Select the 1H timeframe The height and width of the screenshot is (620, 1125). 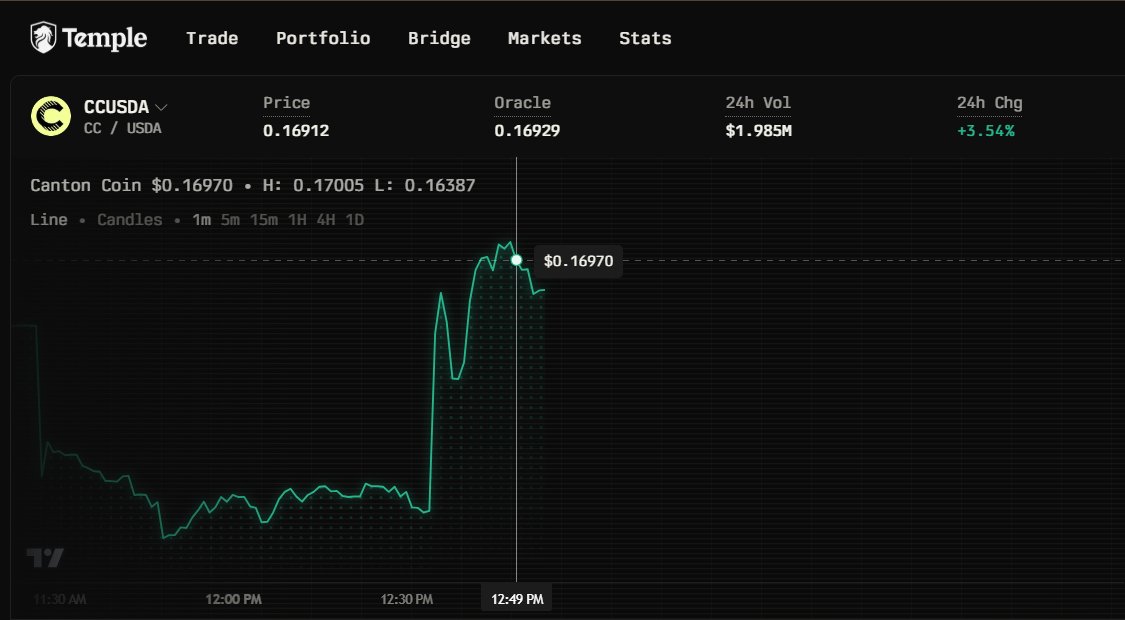(x=297, y=220)
